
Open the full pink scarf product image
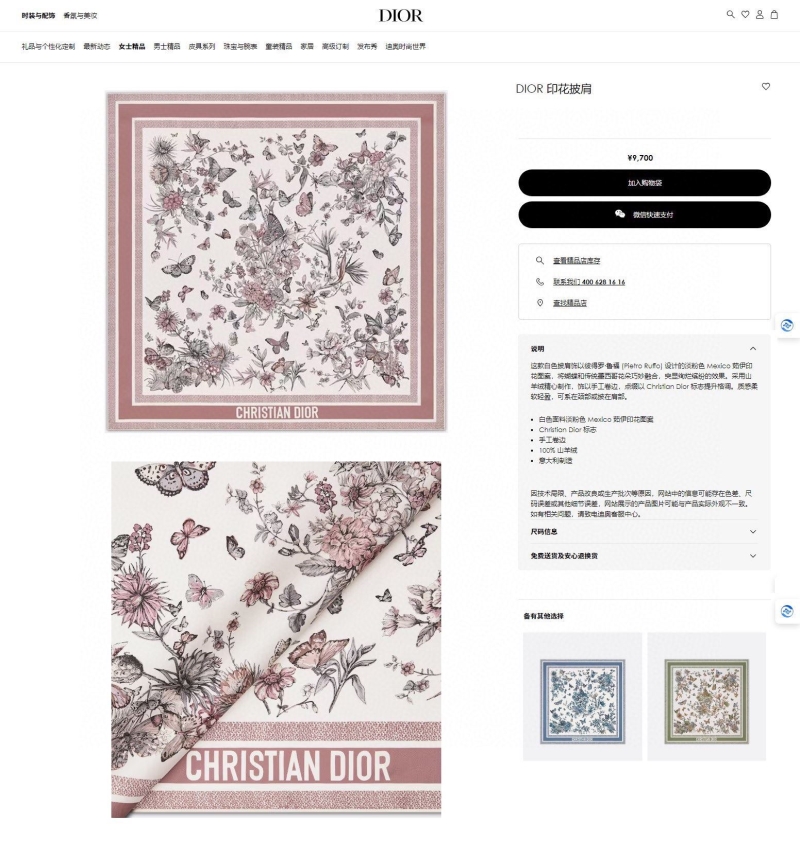276,262
